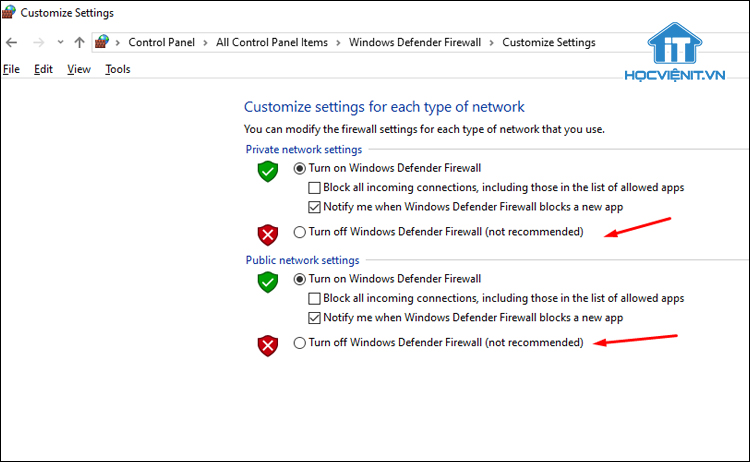Click the Customize settings for each type heading
The height and width of the screenshot is (462, 750).
coord(384,107)
